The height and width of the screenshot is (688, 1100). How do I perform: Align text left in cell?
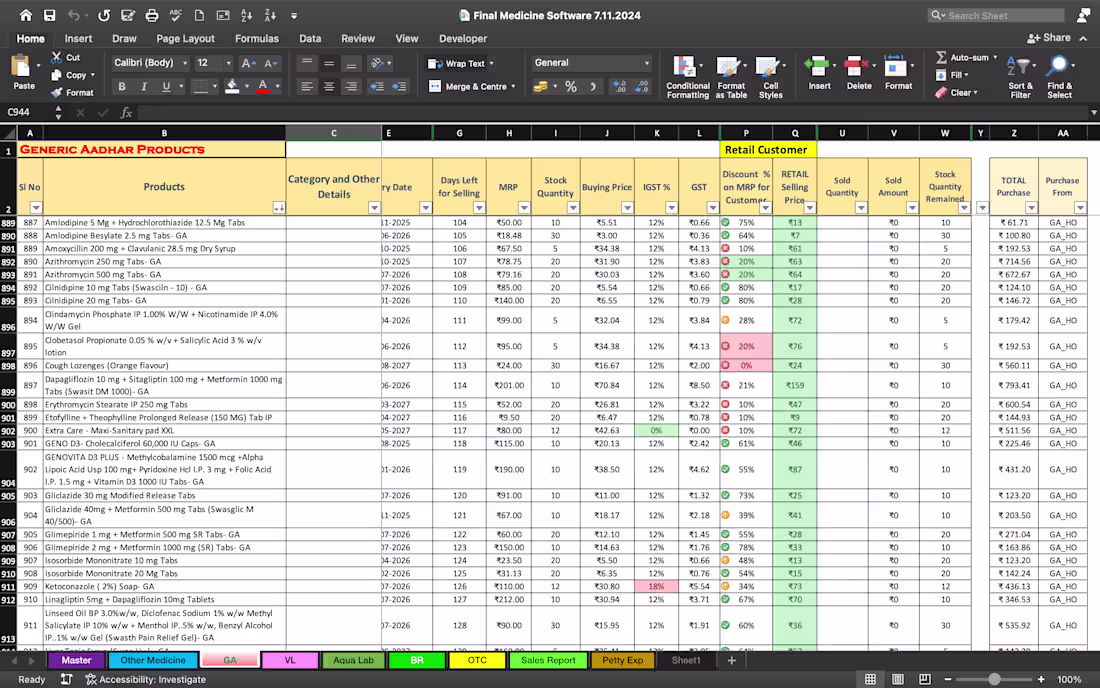(307, 86)
